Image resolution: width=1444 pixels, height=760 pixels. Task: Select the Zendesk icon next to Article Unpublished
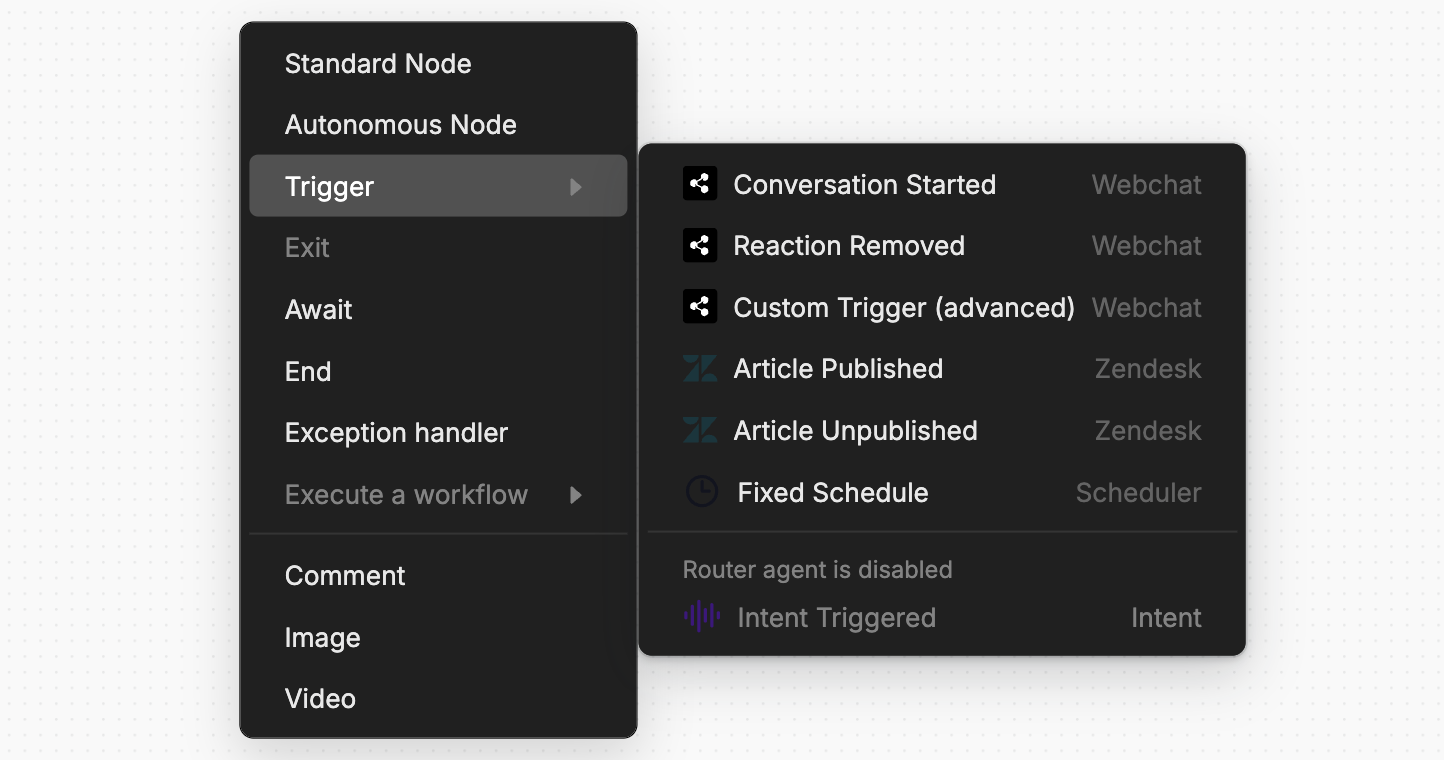click(x=700, y=430)
